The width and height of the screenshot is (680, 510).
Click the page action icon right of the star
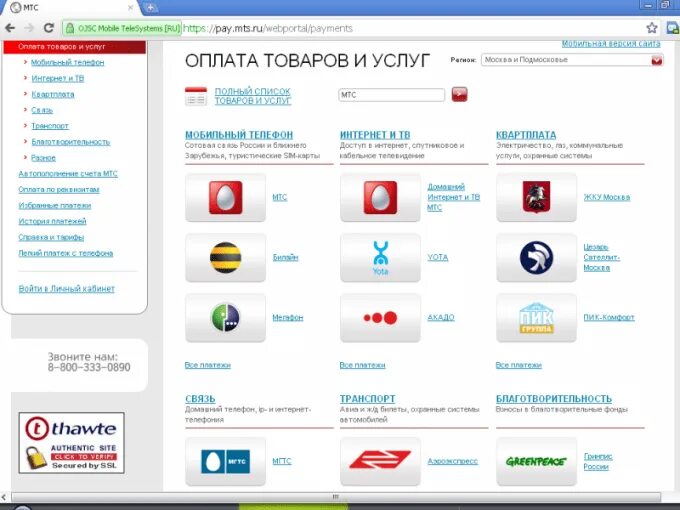(673, 28)
